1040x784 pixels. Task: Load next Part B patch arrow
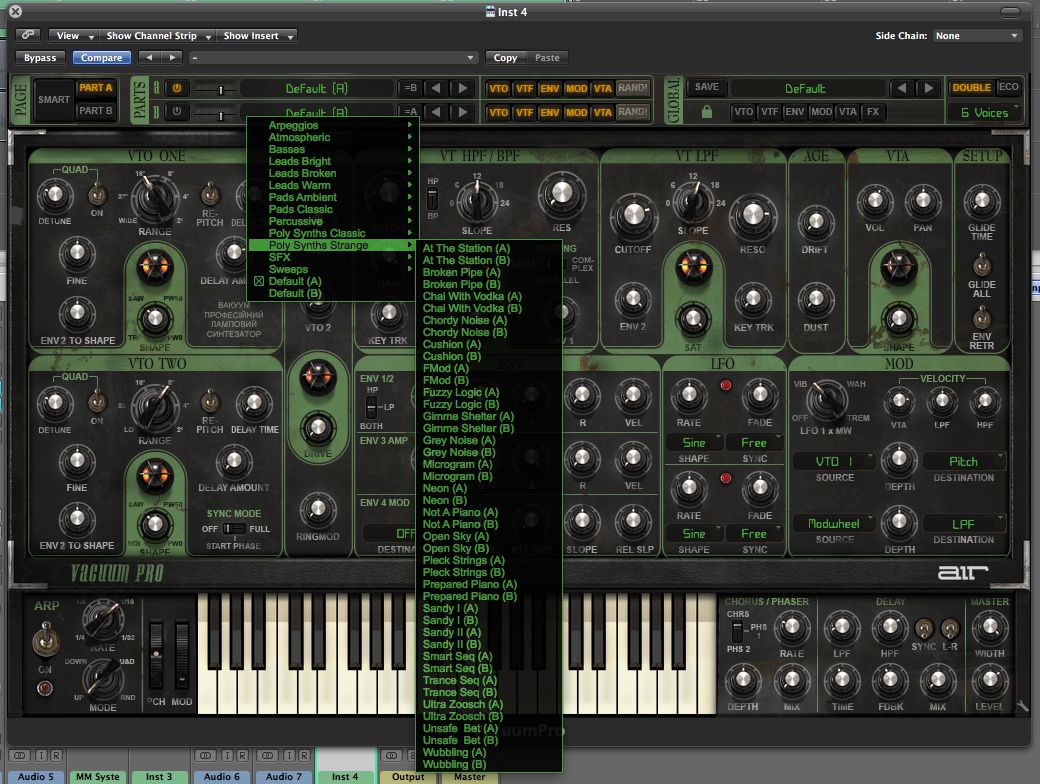point(463,111)
